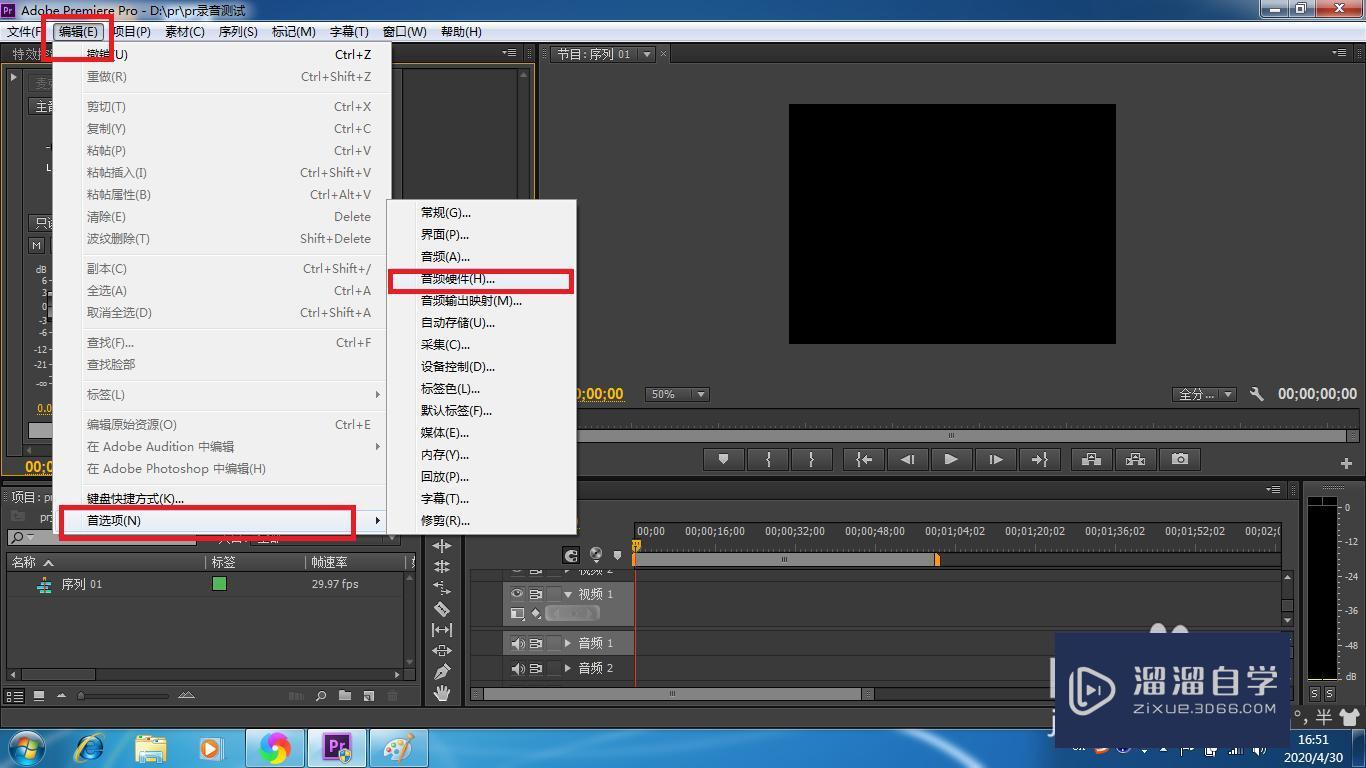Export a frame with the camera icon
The width and height of the screenshot is (1366, 768).
[x=1180, y=459]
